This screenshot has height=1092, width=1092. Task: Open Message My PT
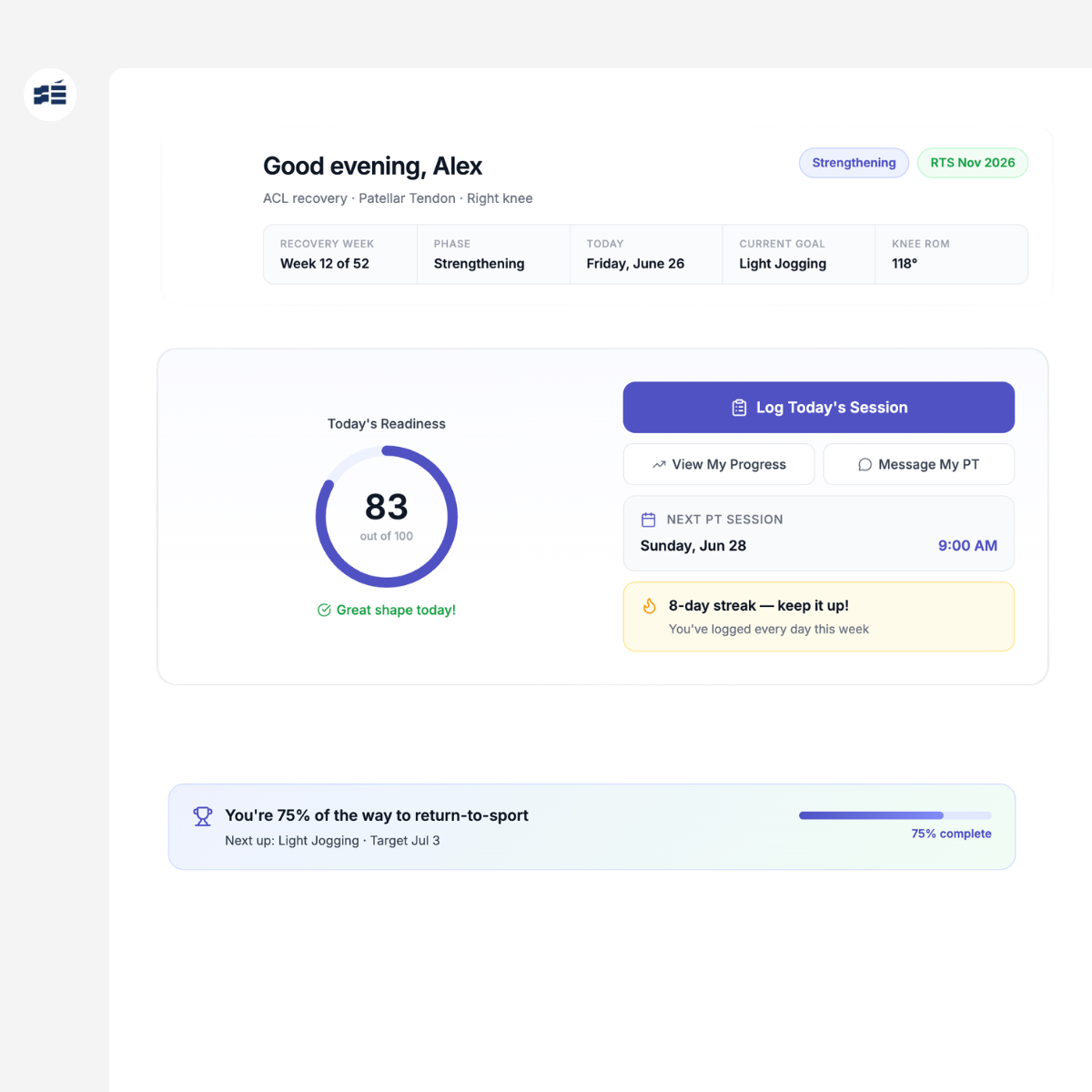click(919, 464)
